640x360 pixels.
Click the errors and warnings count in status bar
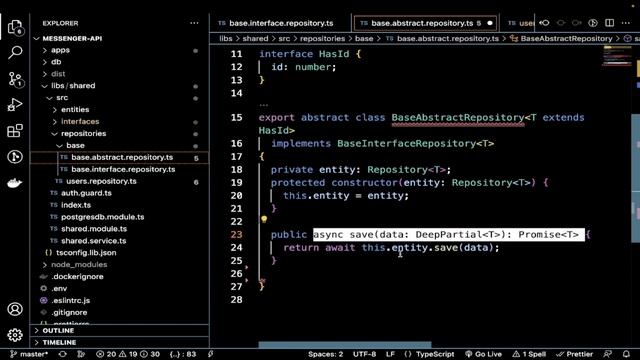[128, 354]
